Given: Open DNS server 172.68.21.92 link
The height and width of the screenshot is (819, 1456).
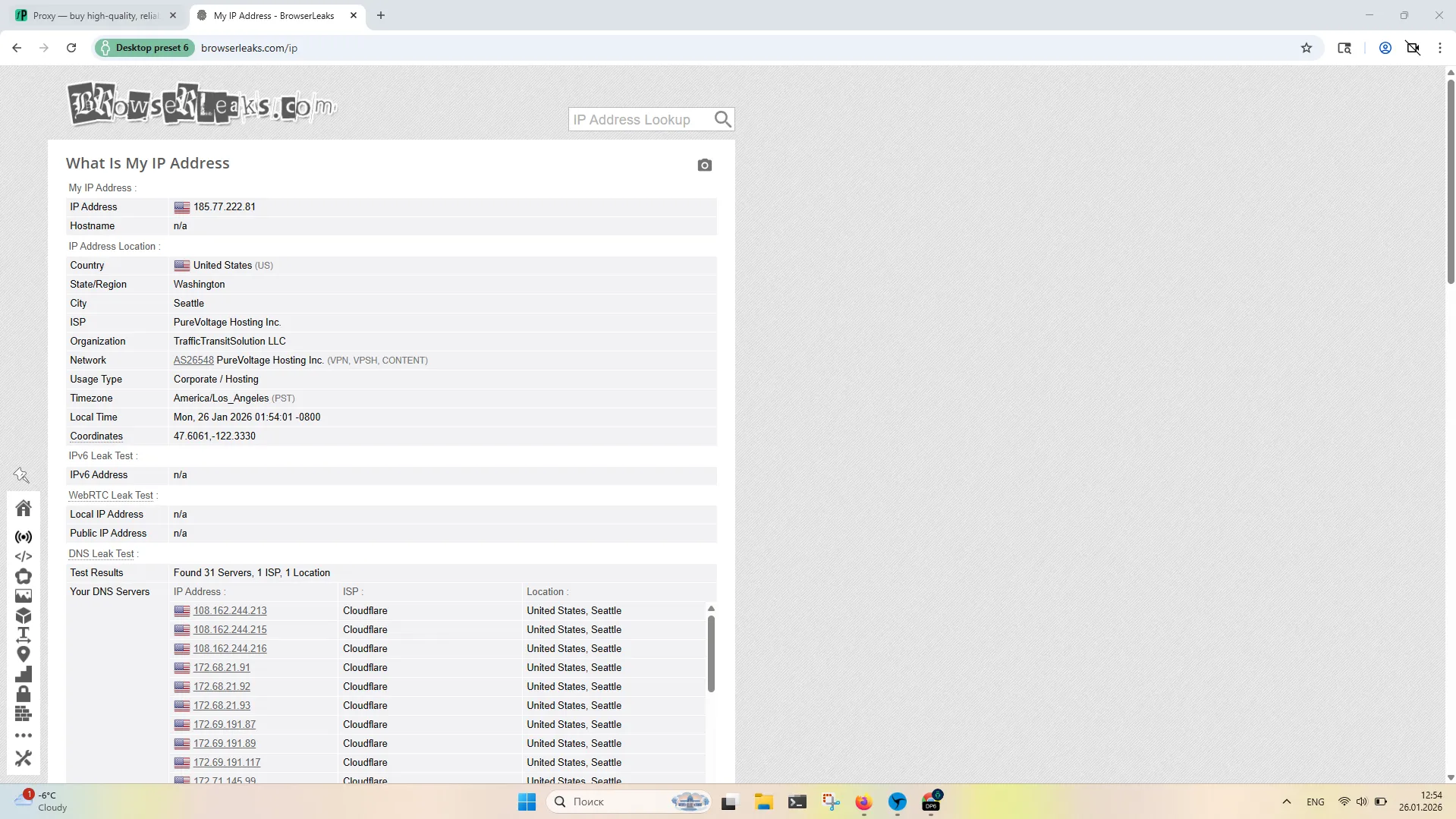Looking at the screenshot, I should pos(222,687).
